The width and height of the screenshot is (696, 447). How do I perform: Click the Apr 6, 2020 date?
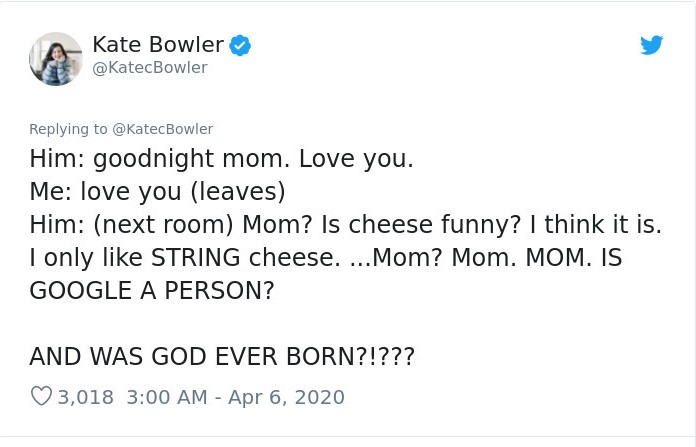click(x=289, y=397)
